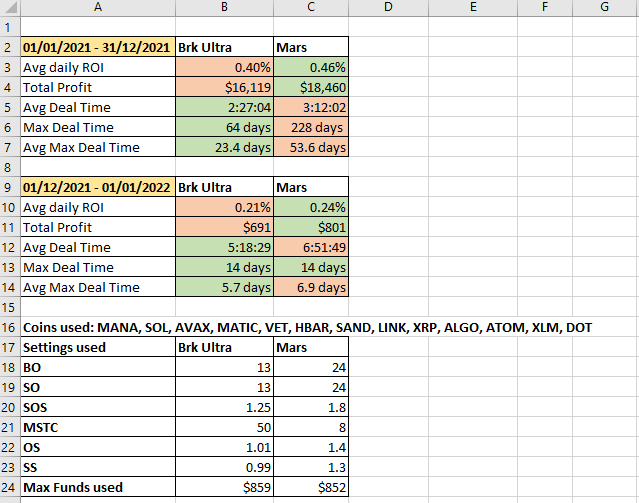Select the 0.46% Avg daily ROI cell

pos(311,67)
